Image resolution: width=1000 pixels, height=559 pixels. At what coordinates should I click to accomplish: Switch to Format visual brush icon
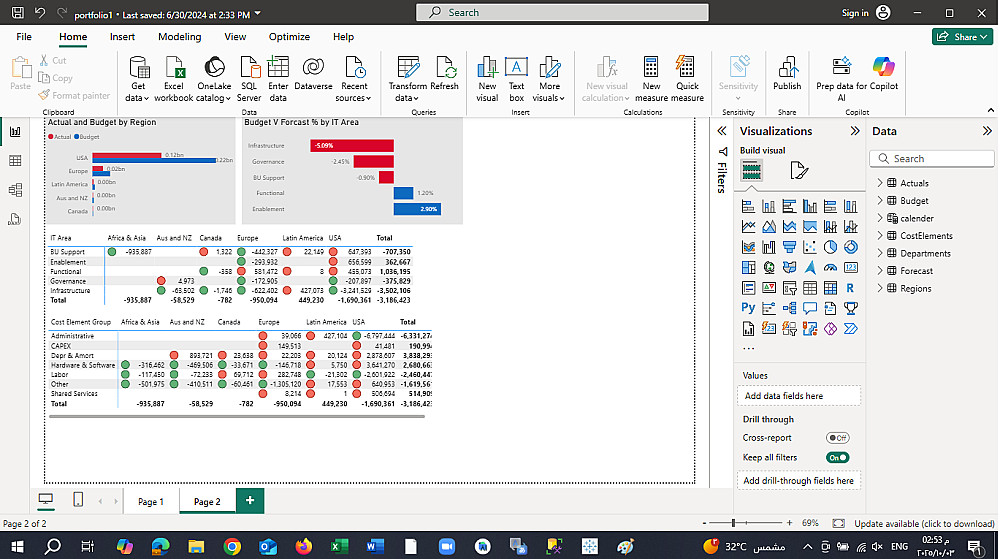click(x=798, y=170)
